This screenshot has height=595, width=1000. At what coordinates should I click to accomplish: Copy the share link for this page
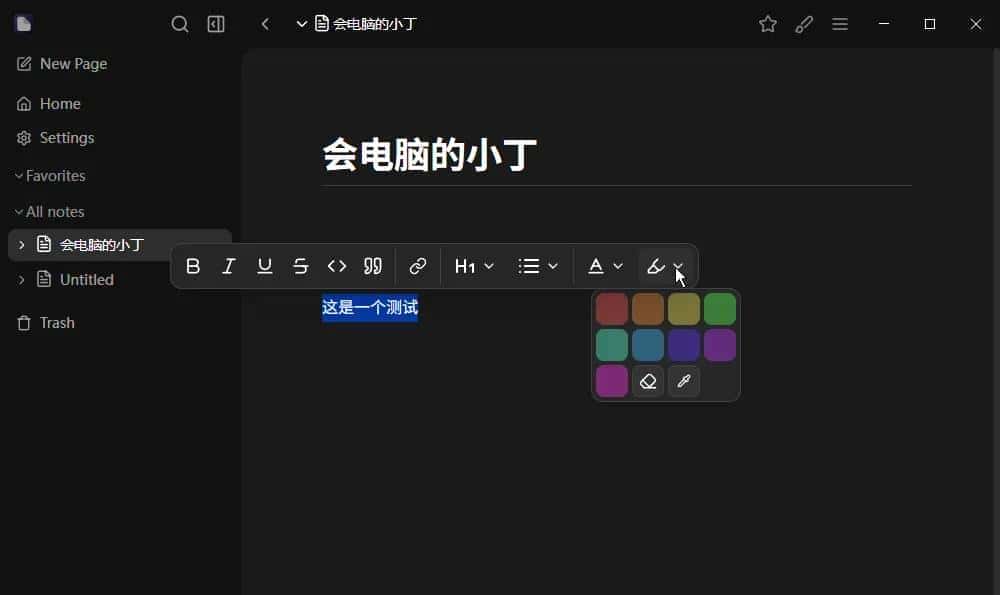coord(805,24)
